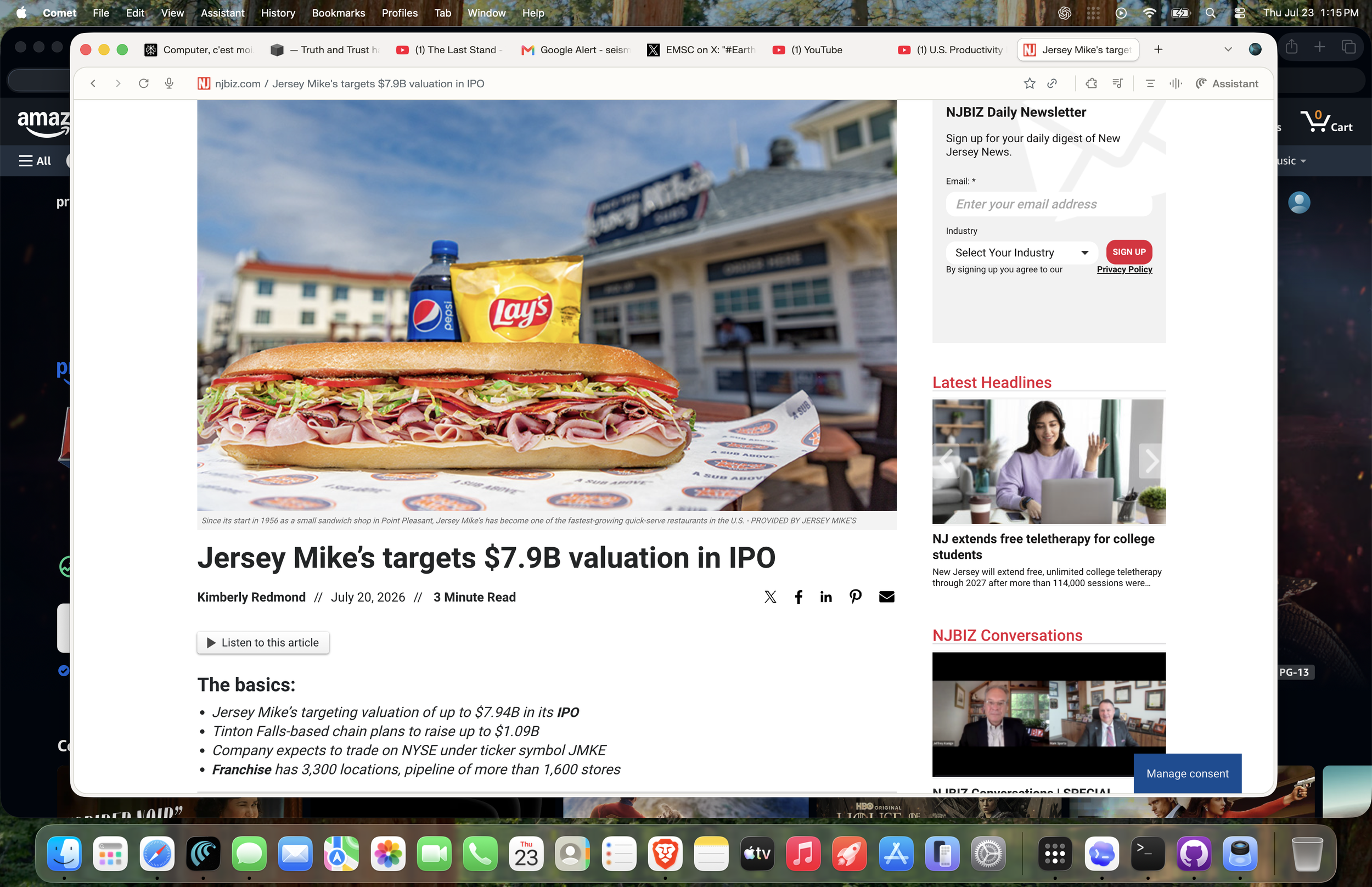The image size is (1372, 887).
Task: Expand the tab list chevron
Action: (x=1228, y=49)
